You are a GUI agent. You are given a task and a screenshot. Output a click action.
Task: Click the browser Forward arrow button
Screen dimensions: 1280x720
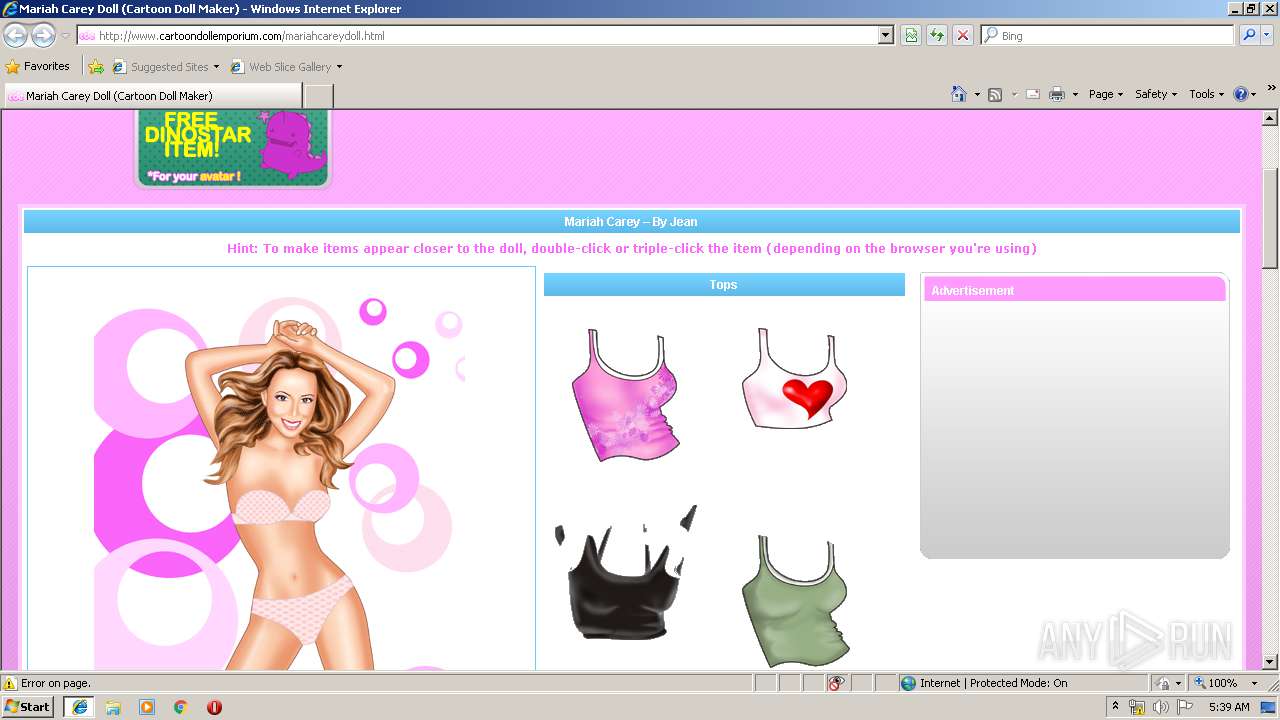pyautogui.click(x=43, y=36)
